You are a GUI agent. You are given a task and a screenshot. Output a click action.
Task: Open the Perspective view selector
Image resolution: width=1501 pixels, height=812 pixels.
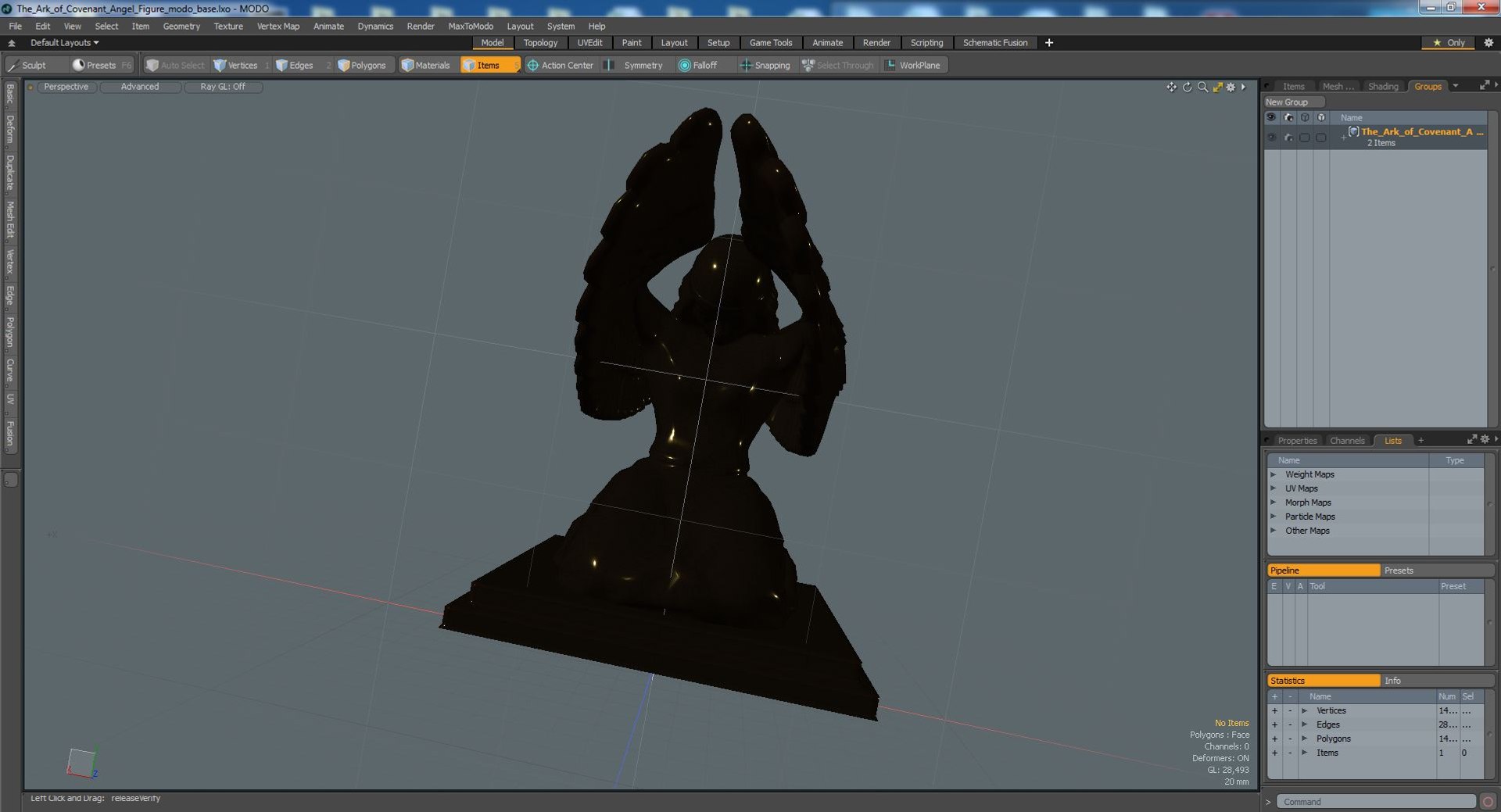[66, 87]
